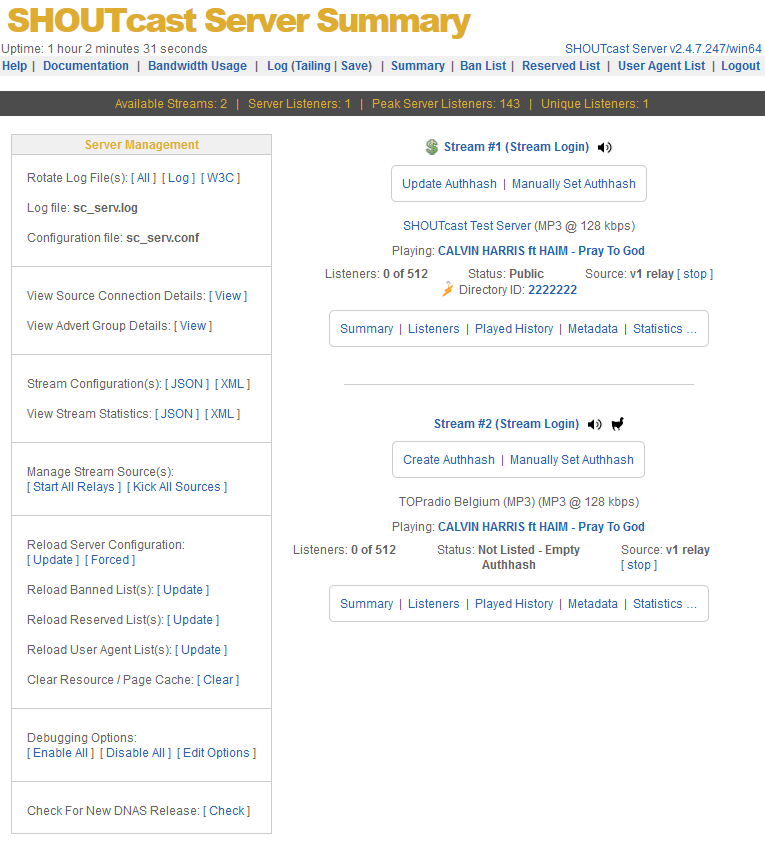Screen dimensions: 765x841
Task: Click Update Authhash for Stream #1
Action: pyautogui.click(x=449, y=184)
